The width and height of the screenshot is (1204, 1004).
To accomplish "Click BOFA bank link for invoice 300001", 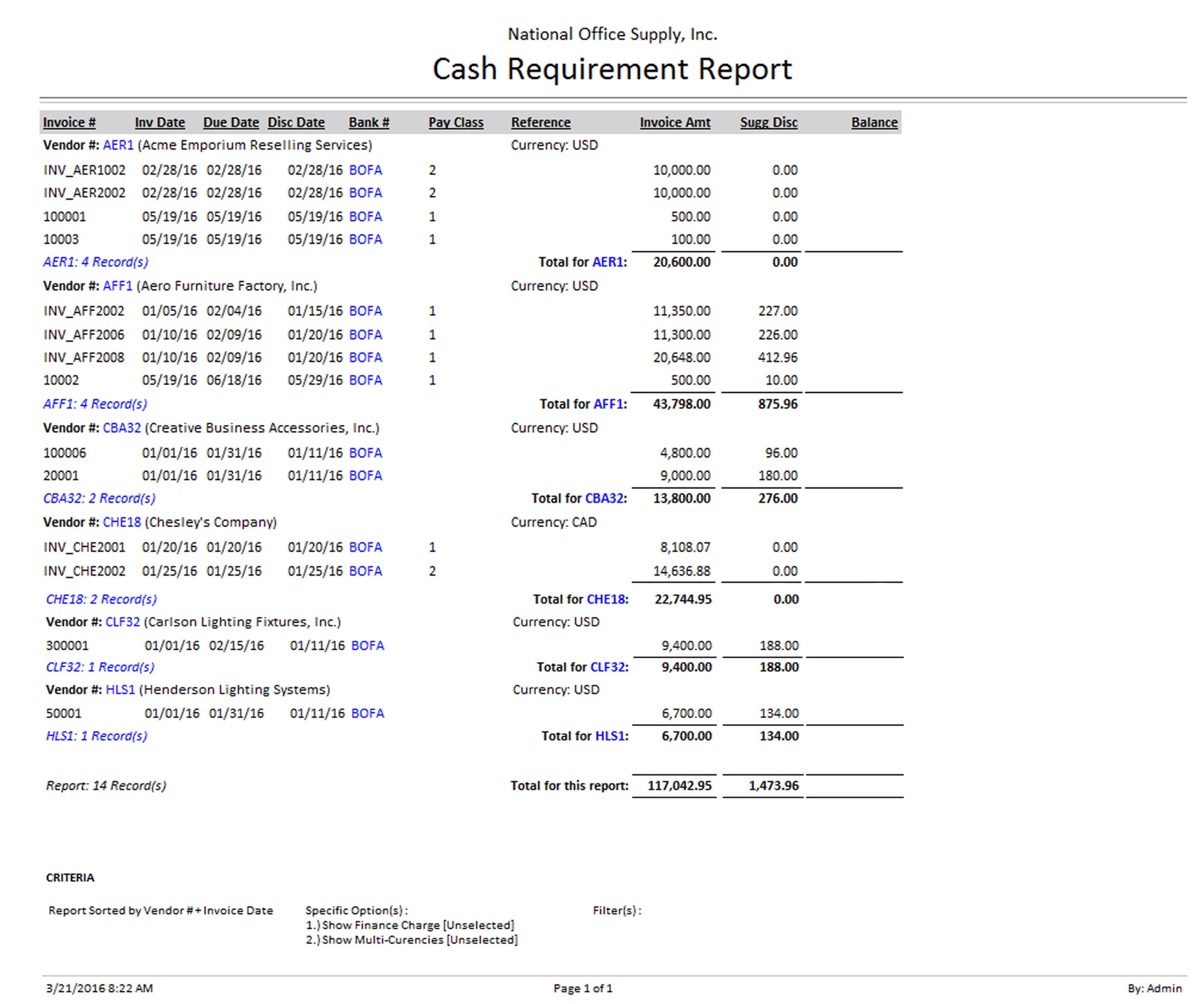I will coord(368,646).
